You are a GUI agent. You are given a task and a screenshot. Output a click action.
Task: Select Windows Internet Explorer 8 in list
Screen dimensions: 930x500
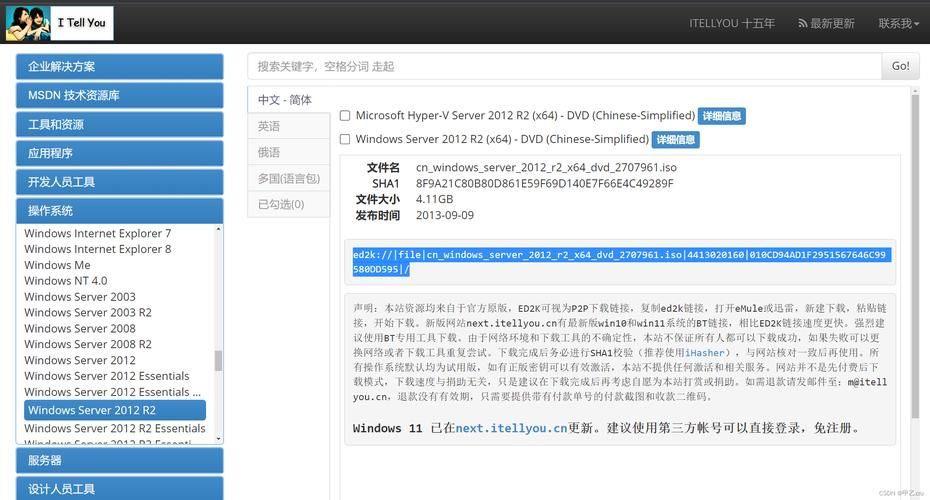[x=97, y=249]
